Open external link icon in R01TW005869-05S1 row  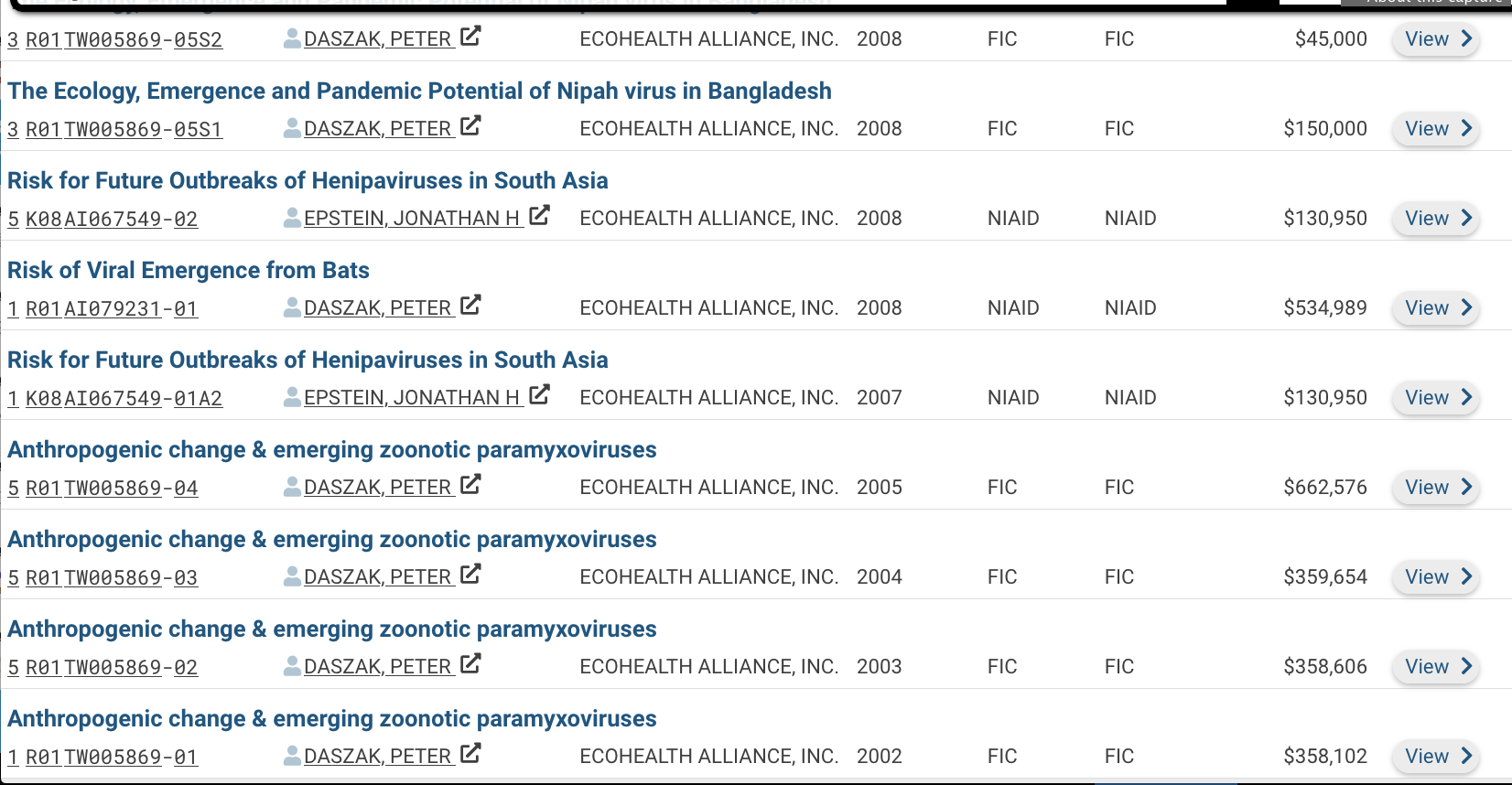[470, 126]
